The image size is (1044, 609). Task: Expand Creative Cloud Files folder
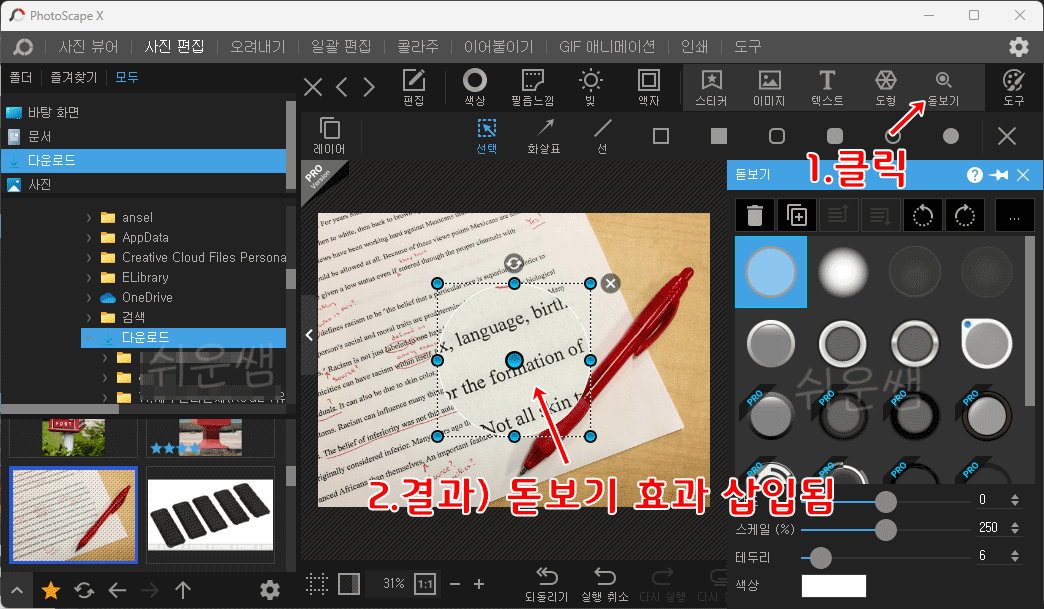pyautogui.click(x=89, y=258)
